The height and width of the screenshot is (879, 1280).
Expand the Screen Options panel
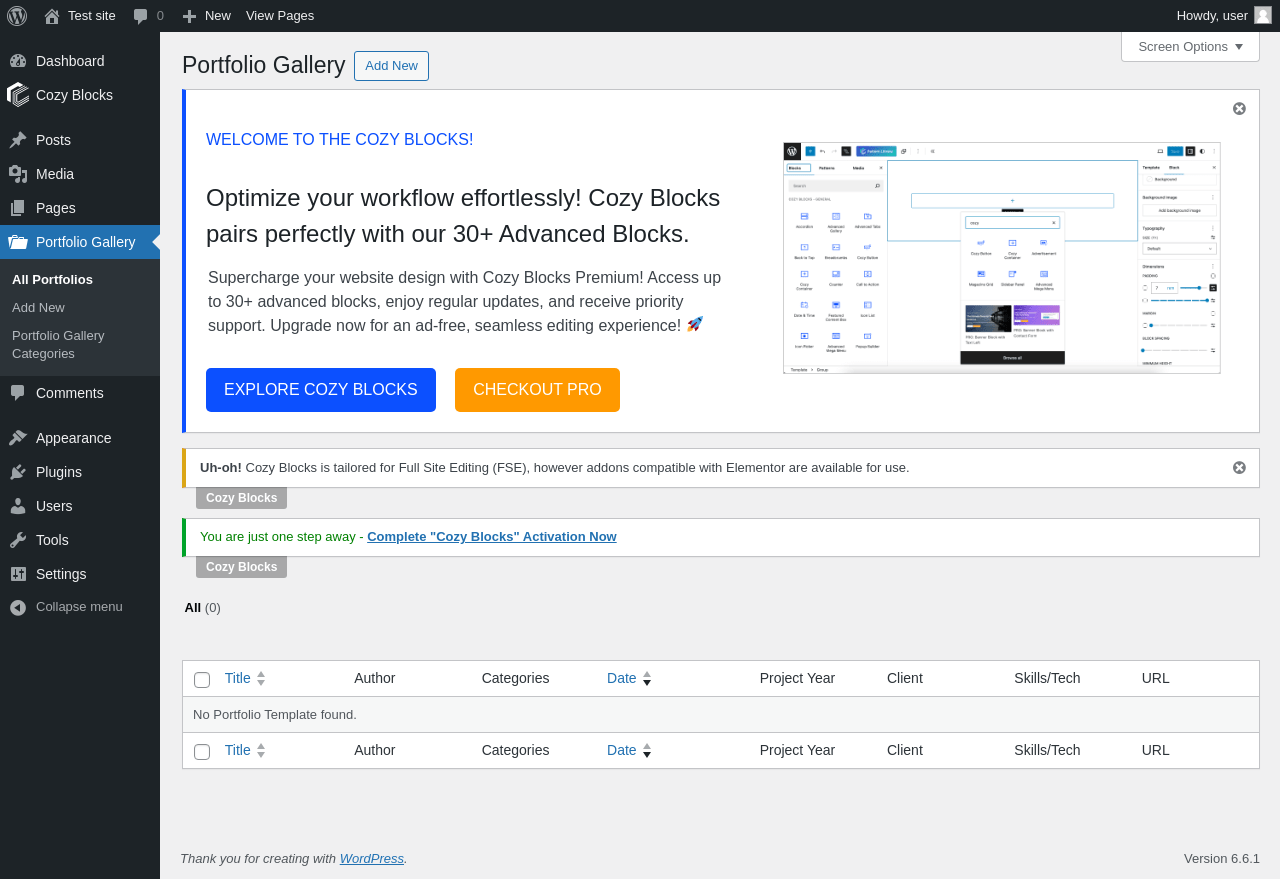1190,46
